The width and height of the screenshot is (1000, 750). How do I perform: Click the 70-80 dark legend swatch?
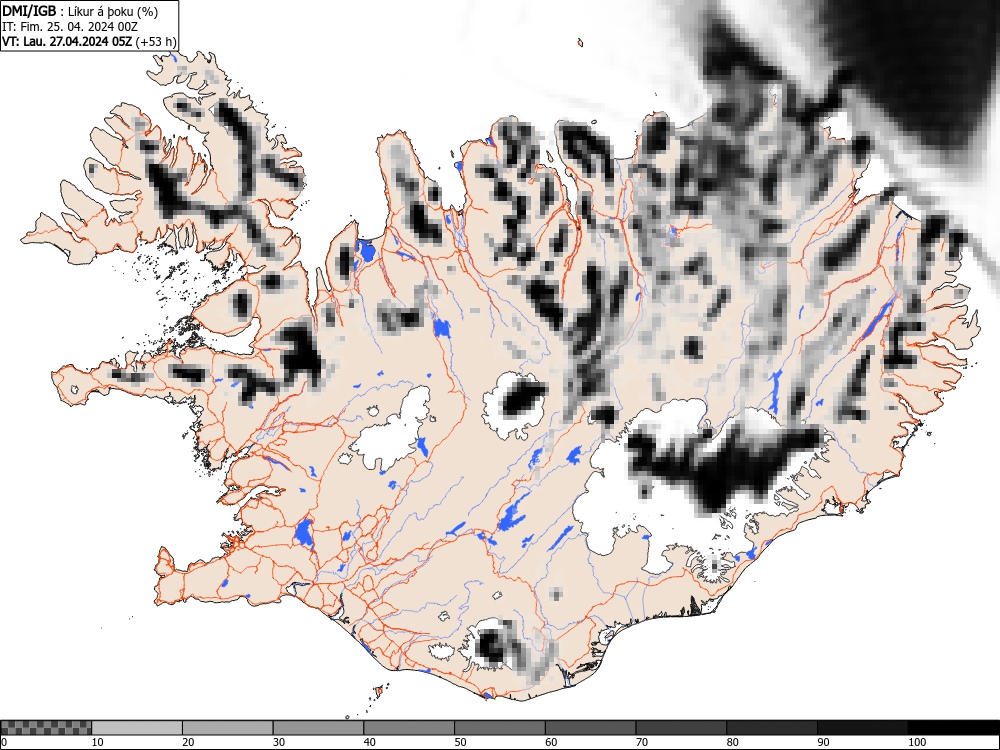coord(680,728)
